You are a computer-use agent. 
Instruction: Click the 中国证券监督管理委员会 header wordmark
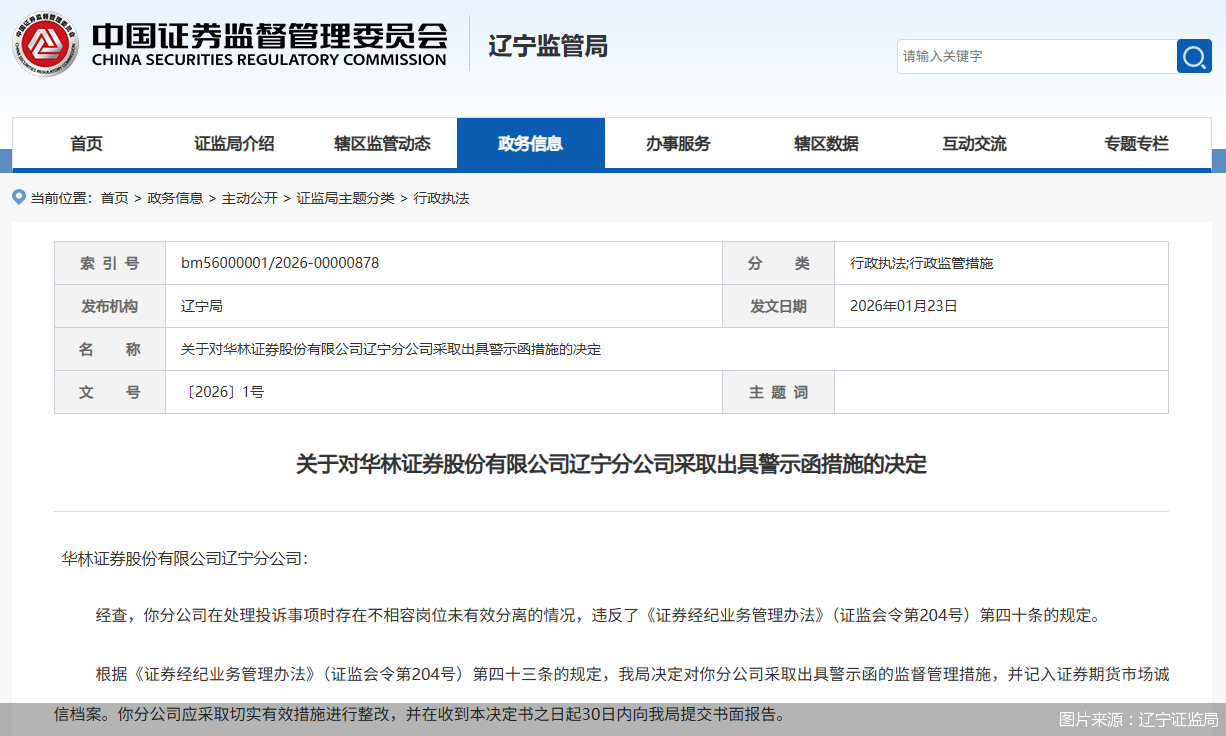coord(270,44)
